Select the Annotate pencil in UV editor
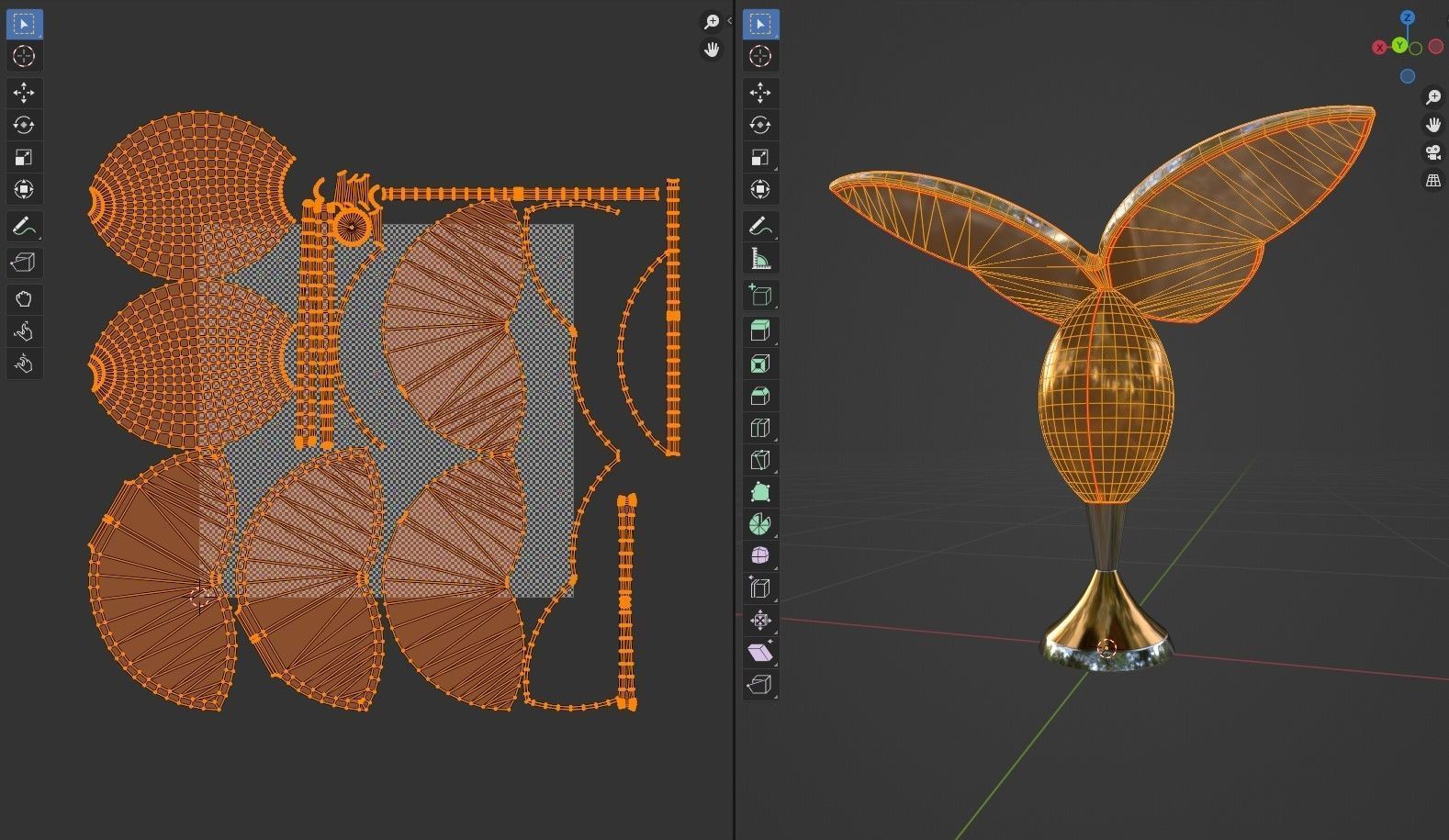Image resolution: width=1449 pixels, height=840 pixels. 24,226
